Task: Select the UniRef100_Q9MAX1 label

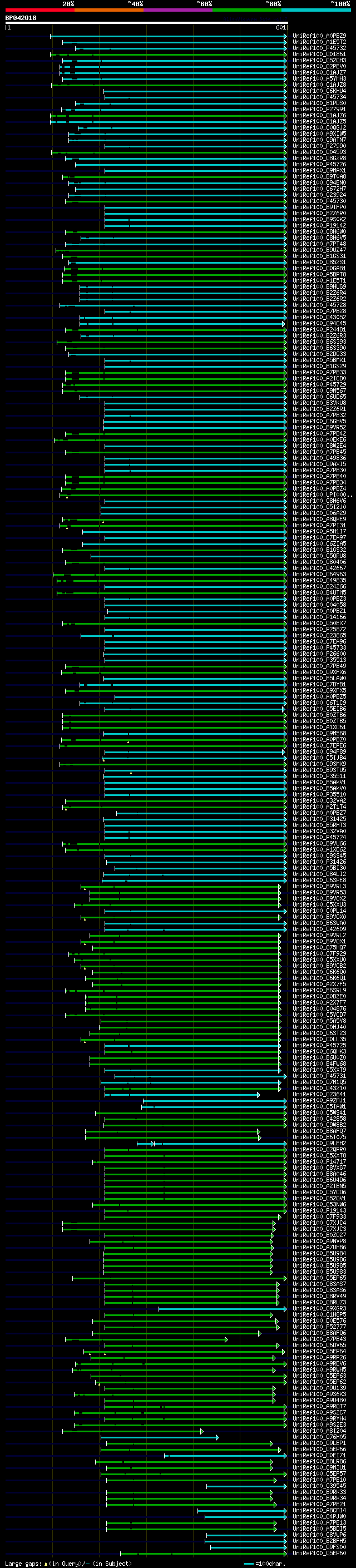Action: [x=319, y=170]
